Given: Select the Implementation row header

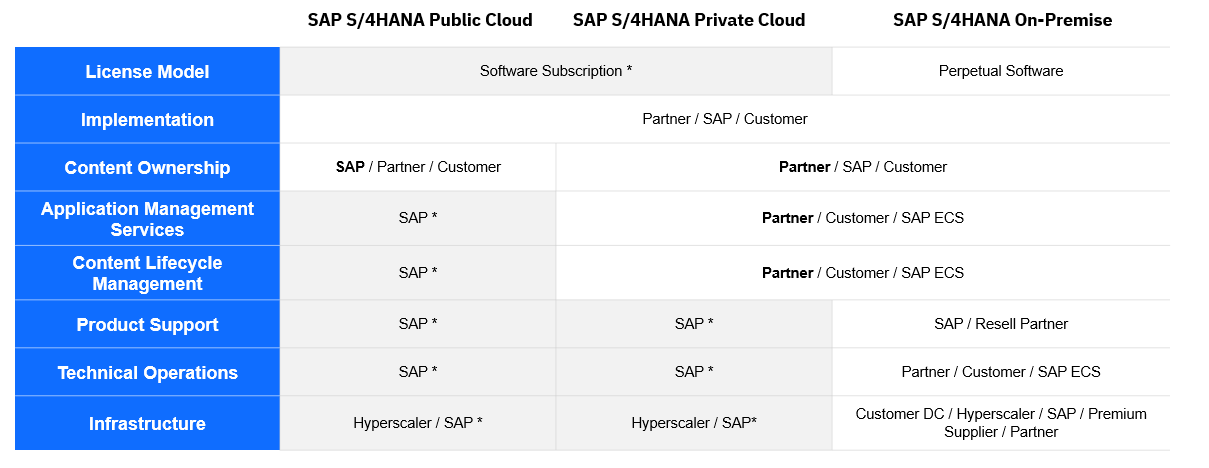Looking at the screenshot, I should tap(147, 120).
